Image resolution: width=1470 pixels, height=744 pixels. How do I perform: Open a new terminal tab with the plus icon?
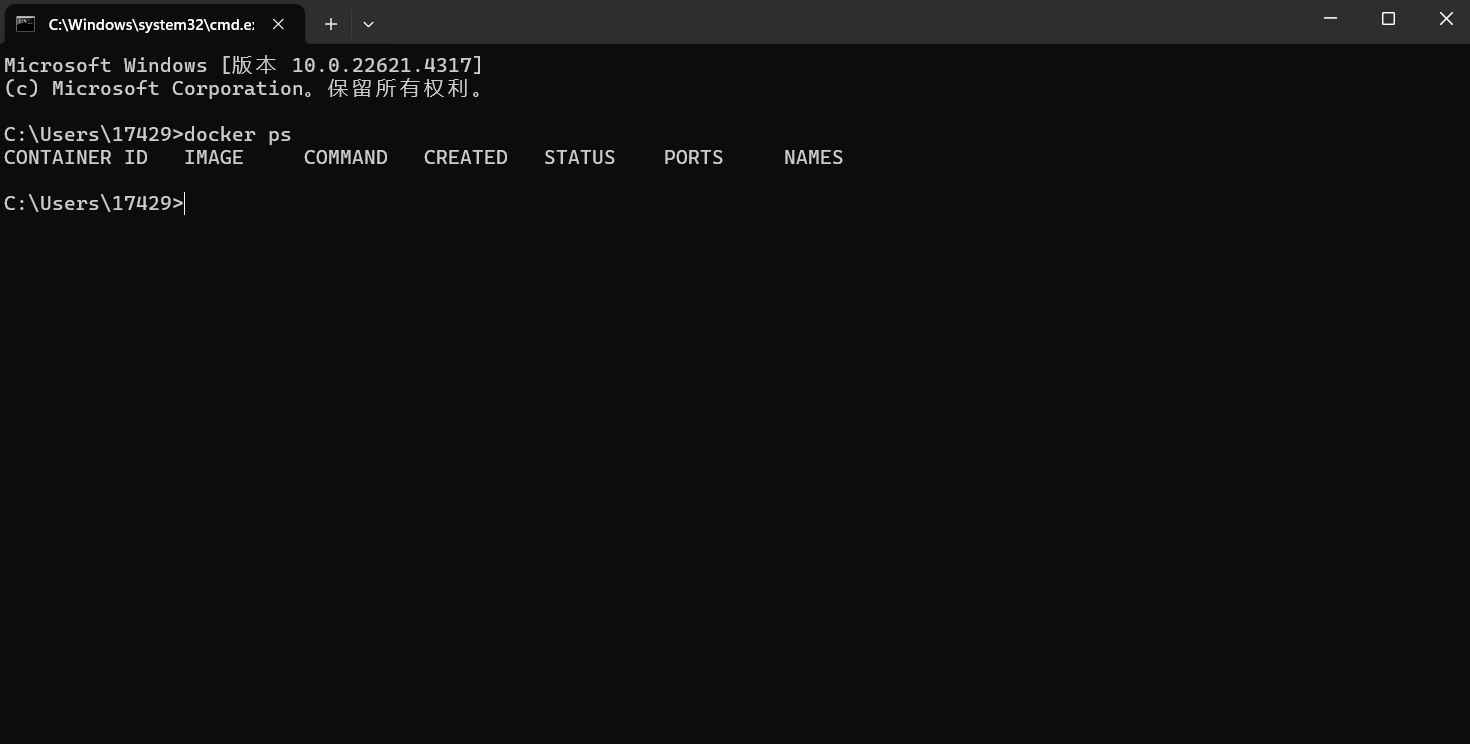[330, 24]
